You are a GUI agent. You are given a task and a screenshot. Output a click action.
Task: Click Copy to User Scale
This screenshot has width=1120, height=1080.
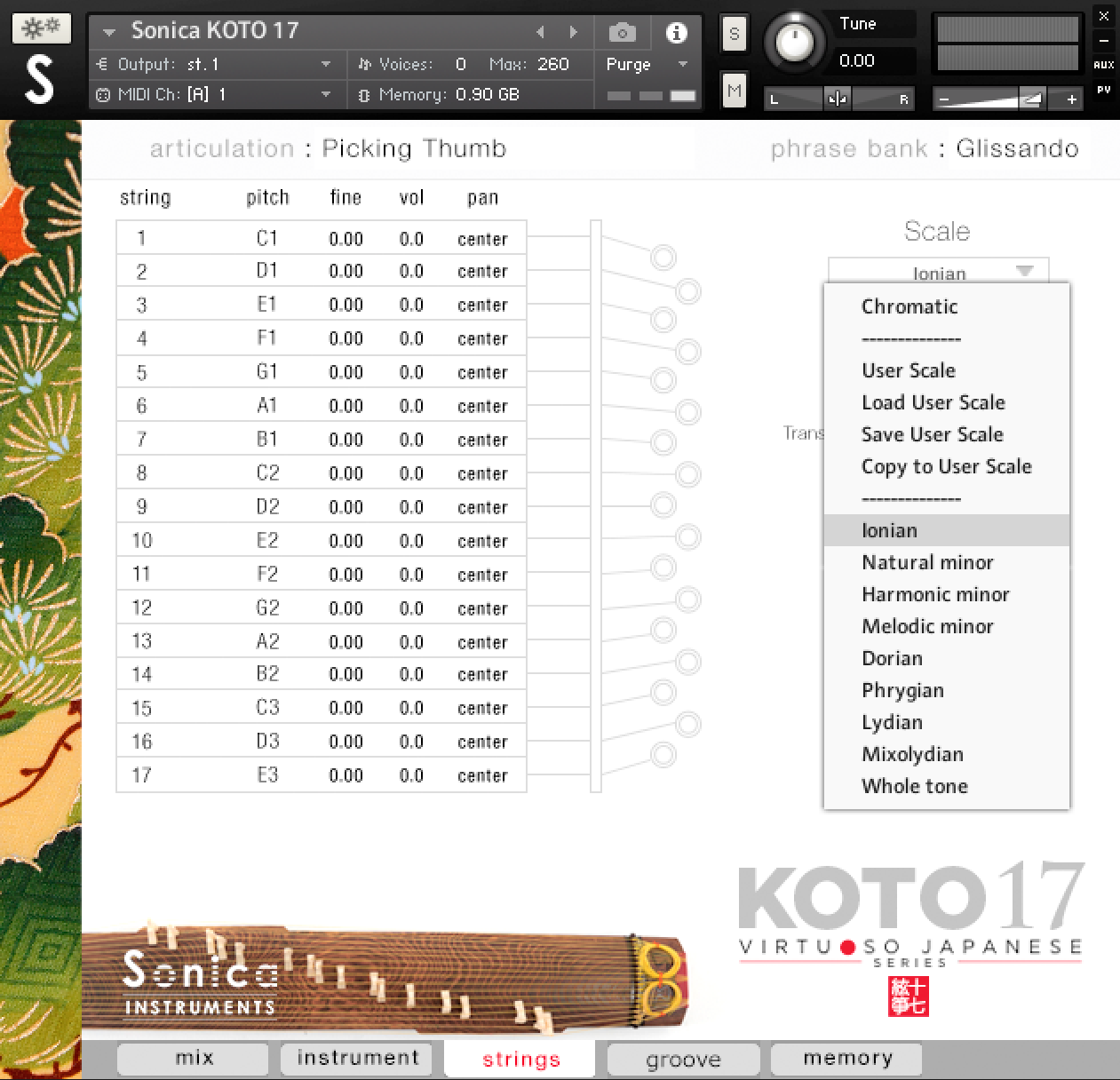pyautogui.click(x=947, y=466)
